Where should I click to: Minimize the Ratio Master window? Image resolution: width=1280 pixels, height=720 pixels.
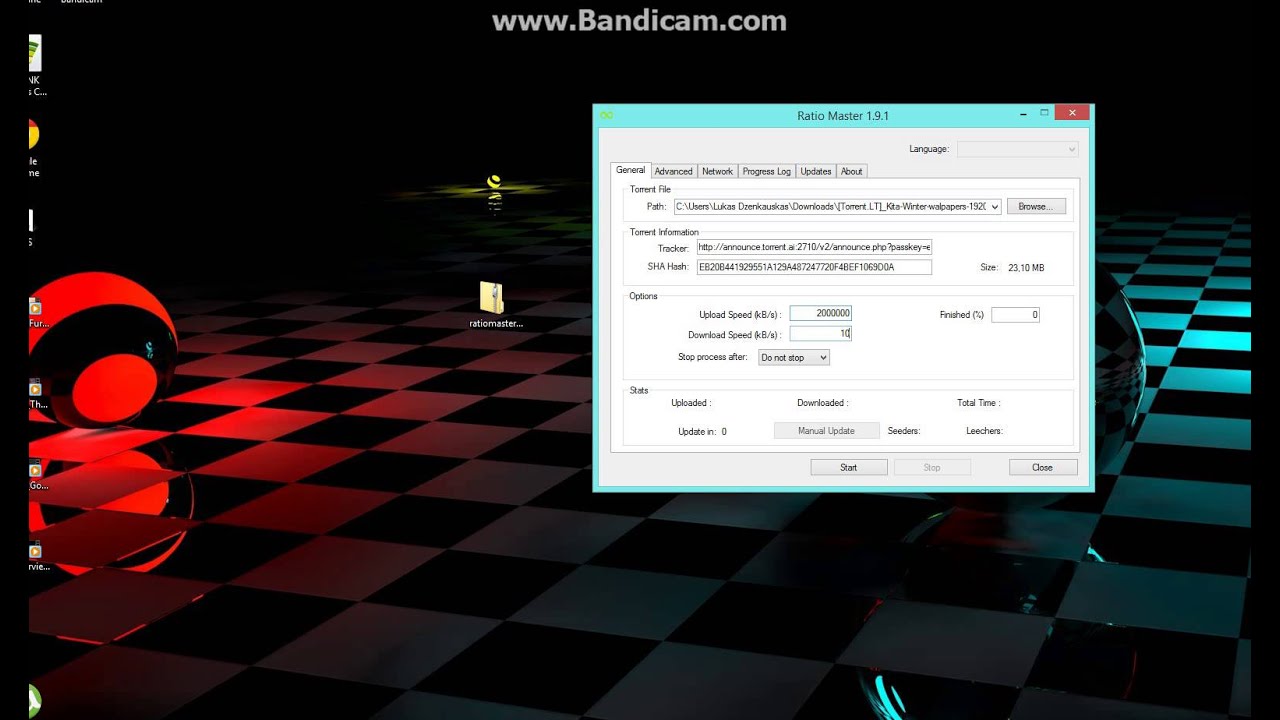(x=1022, y=113)
